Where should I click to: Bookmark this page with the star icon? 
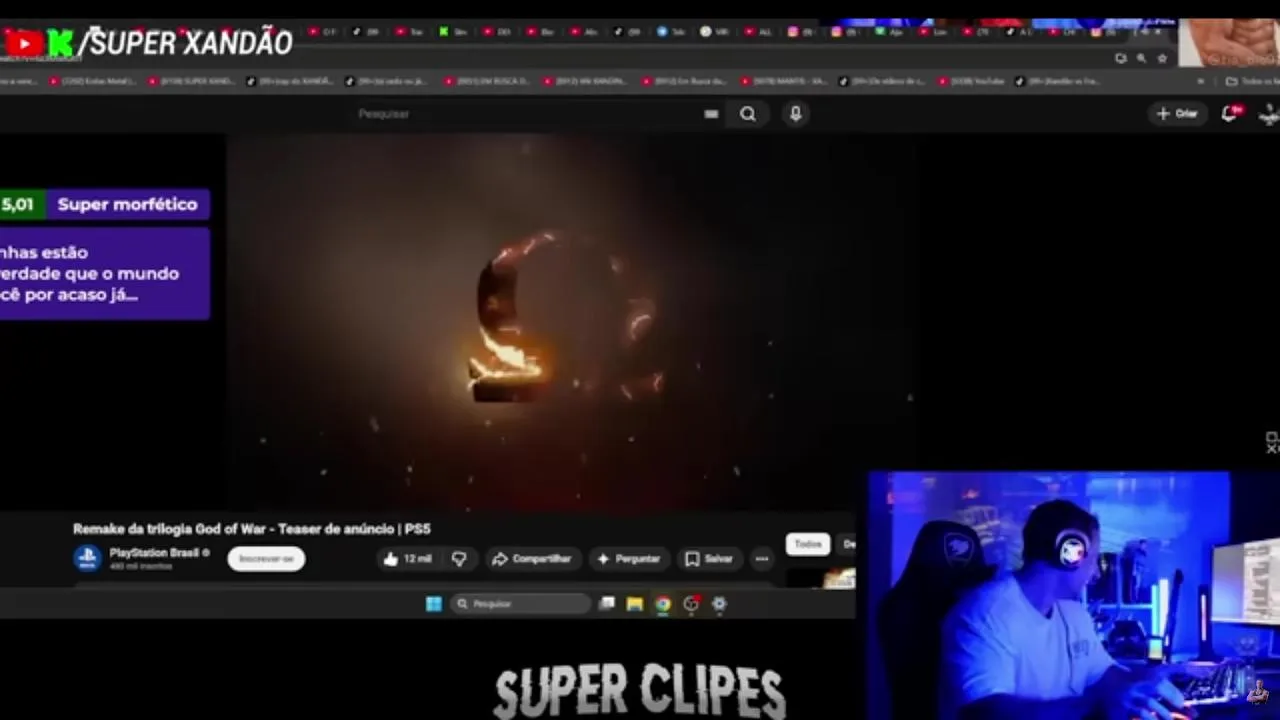point(1162,58)
